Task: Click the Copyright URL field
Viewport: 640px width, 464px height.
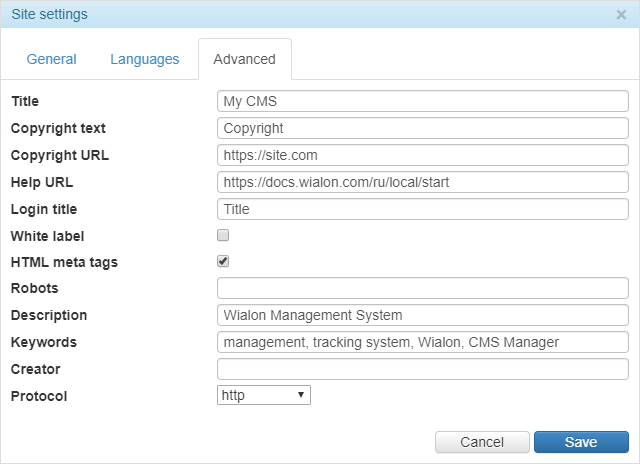Action: [422, 155]
